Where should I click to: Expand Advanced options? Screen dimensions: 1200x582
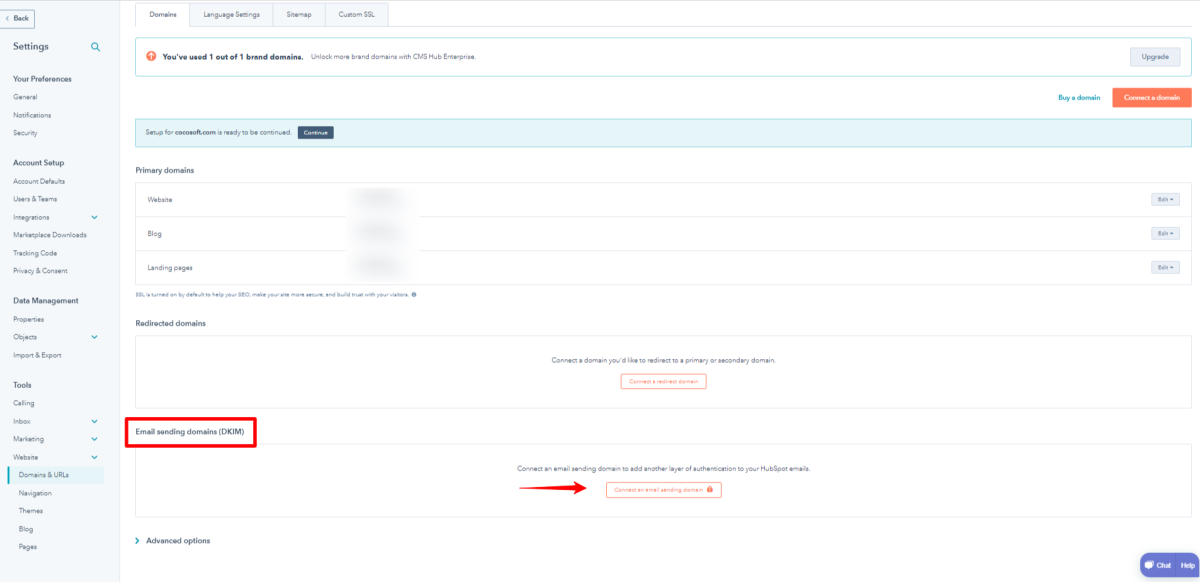coord(172,541)
